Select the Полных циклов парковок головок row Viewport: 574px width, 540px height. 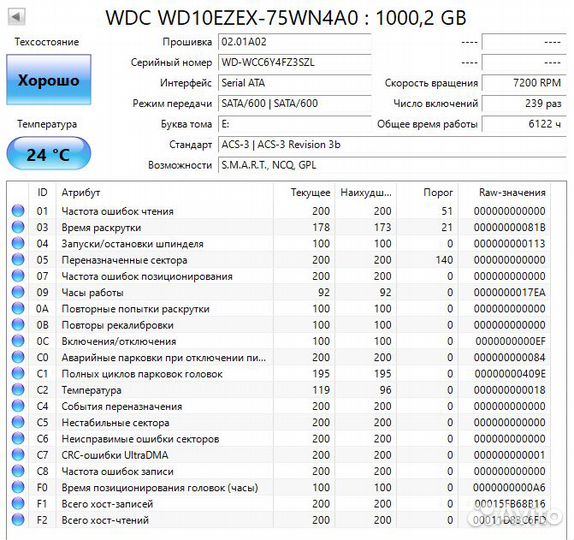click(x=279, y=373)
